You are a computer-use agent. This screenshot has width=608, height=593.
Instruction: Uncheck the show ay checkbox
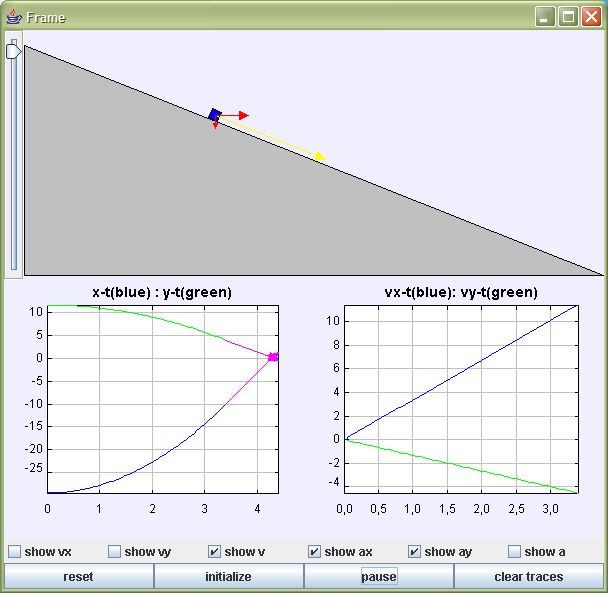415,552
